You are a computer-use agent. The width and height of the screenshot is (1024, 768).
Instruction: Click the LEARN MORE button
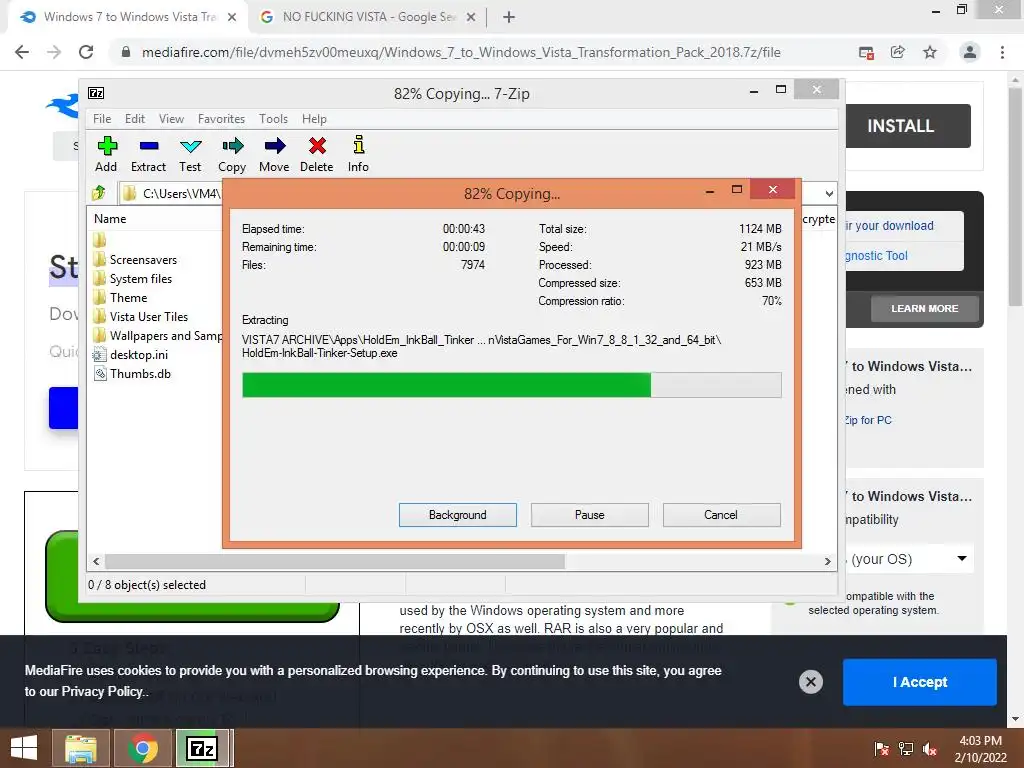tap(925, 308)
